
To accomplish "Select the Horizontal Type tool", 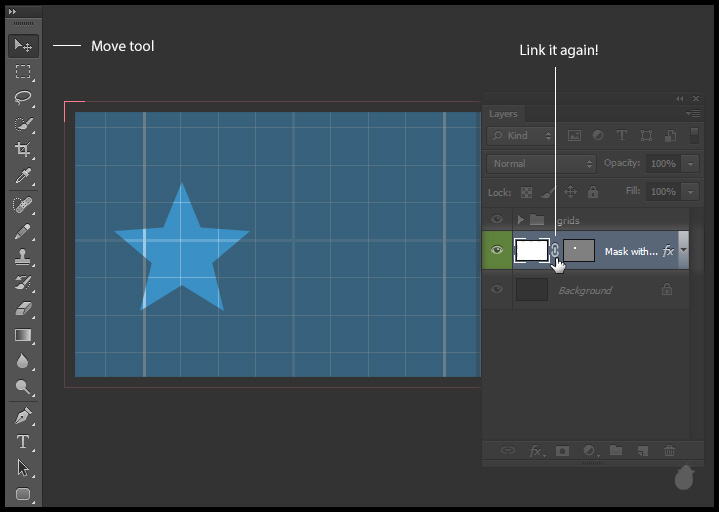I will (23, 441).
